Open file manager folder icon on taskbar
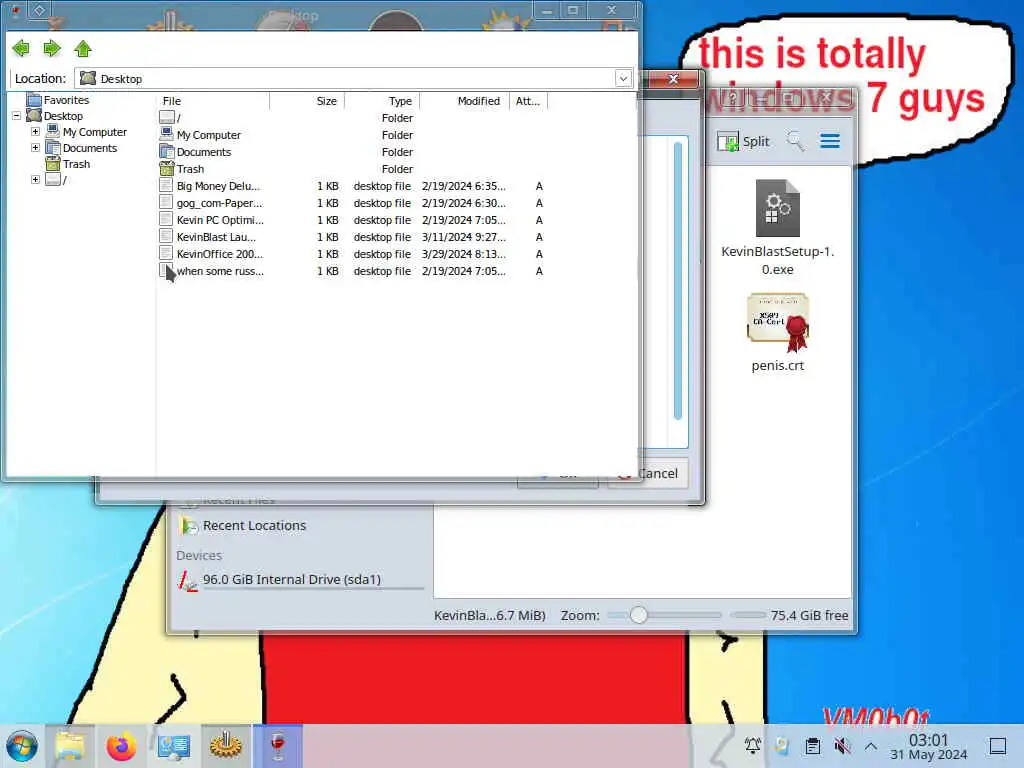 click(70, 746)
